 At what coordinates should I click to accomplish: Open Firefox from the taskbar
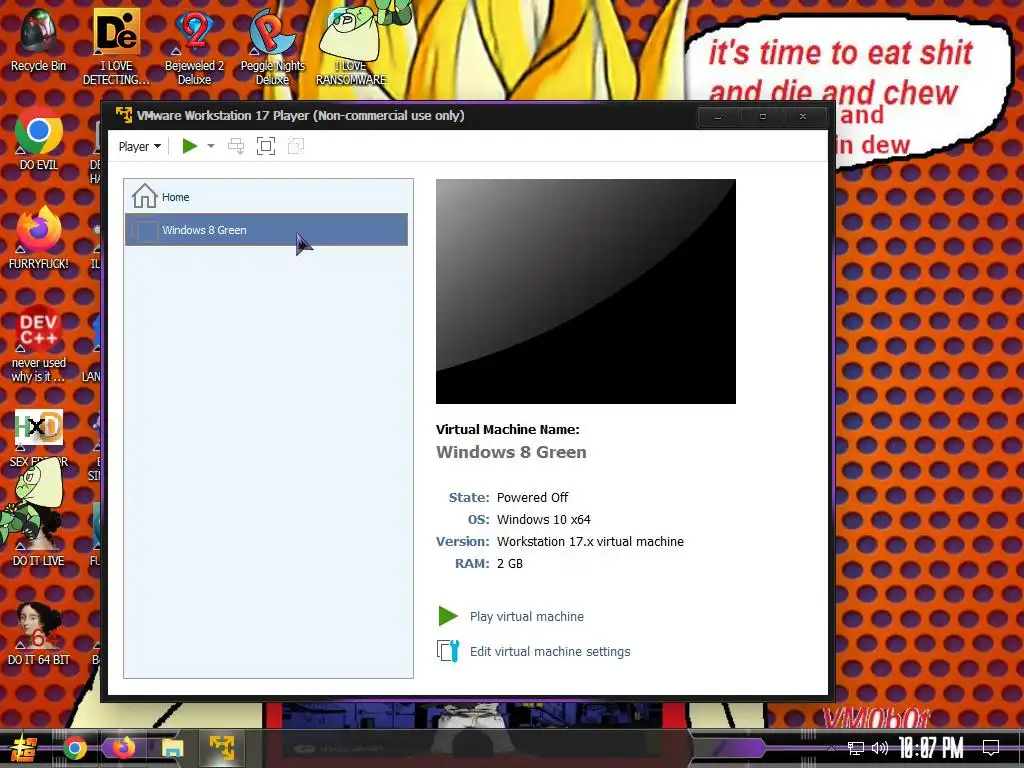(123, 748)
